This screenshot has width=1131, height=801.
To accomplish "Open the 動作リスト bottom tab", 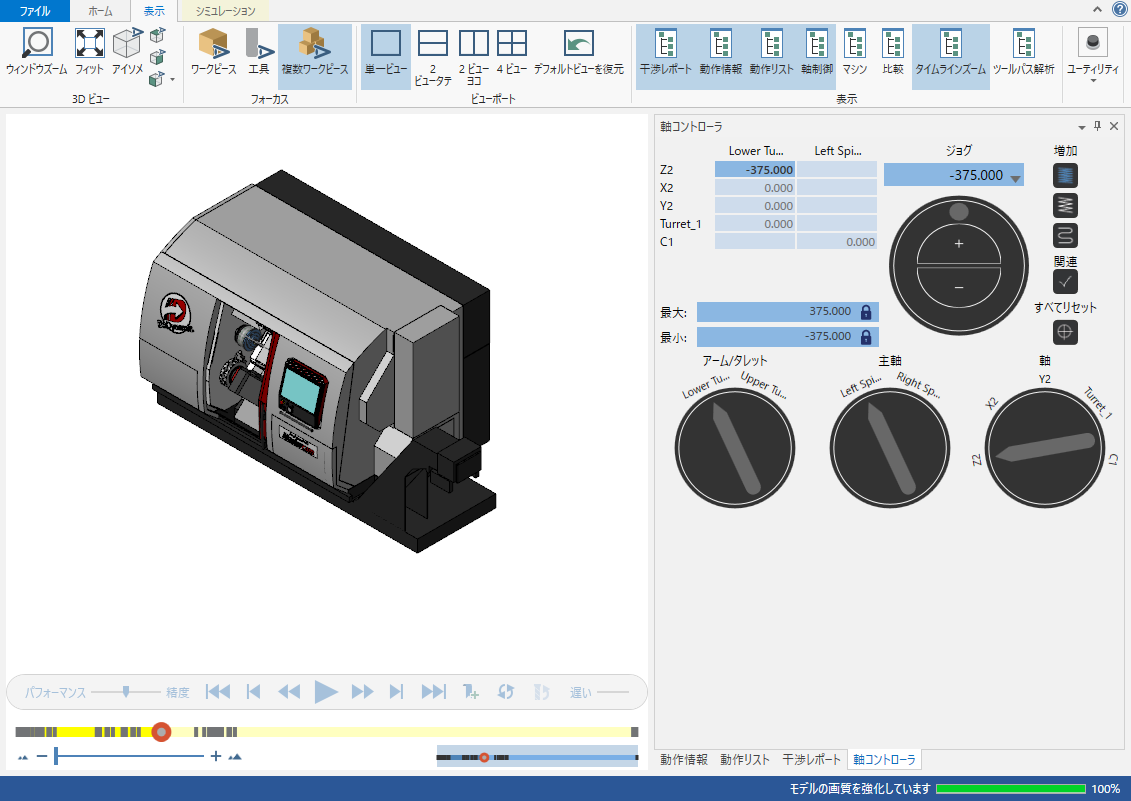I will pos(745,760).
